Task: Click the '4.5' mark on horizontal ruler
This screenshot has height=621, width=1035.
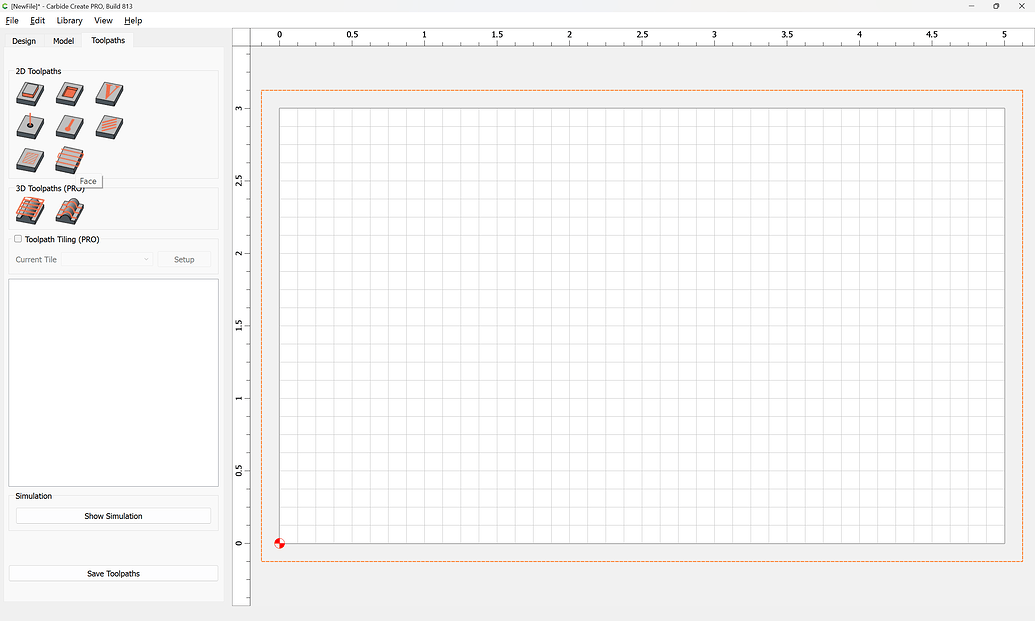Action: pyautogui.click(x=931, y=34)
